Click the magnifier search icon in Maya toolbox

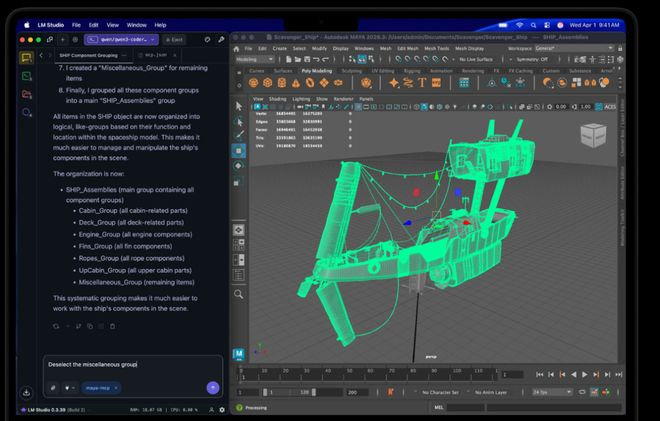click(239, 294)
